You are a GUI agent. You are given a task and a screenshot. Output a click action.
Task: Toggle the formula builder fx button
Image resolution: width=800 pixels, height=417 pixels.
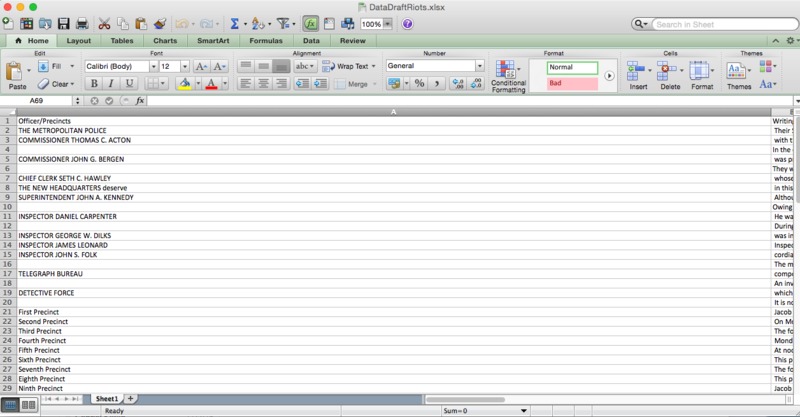[310, 23]
